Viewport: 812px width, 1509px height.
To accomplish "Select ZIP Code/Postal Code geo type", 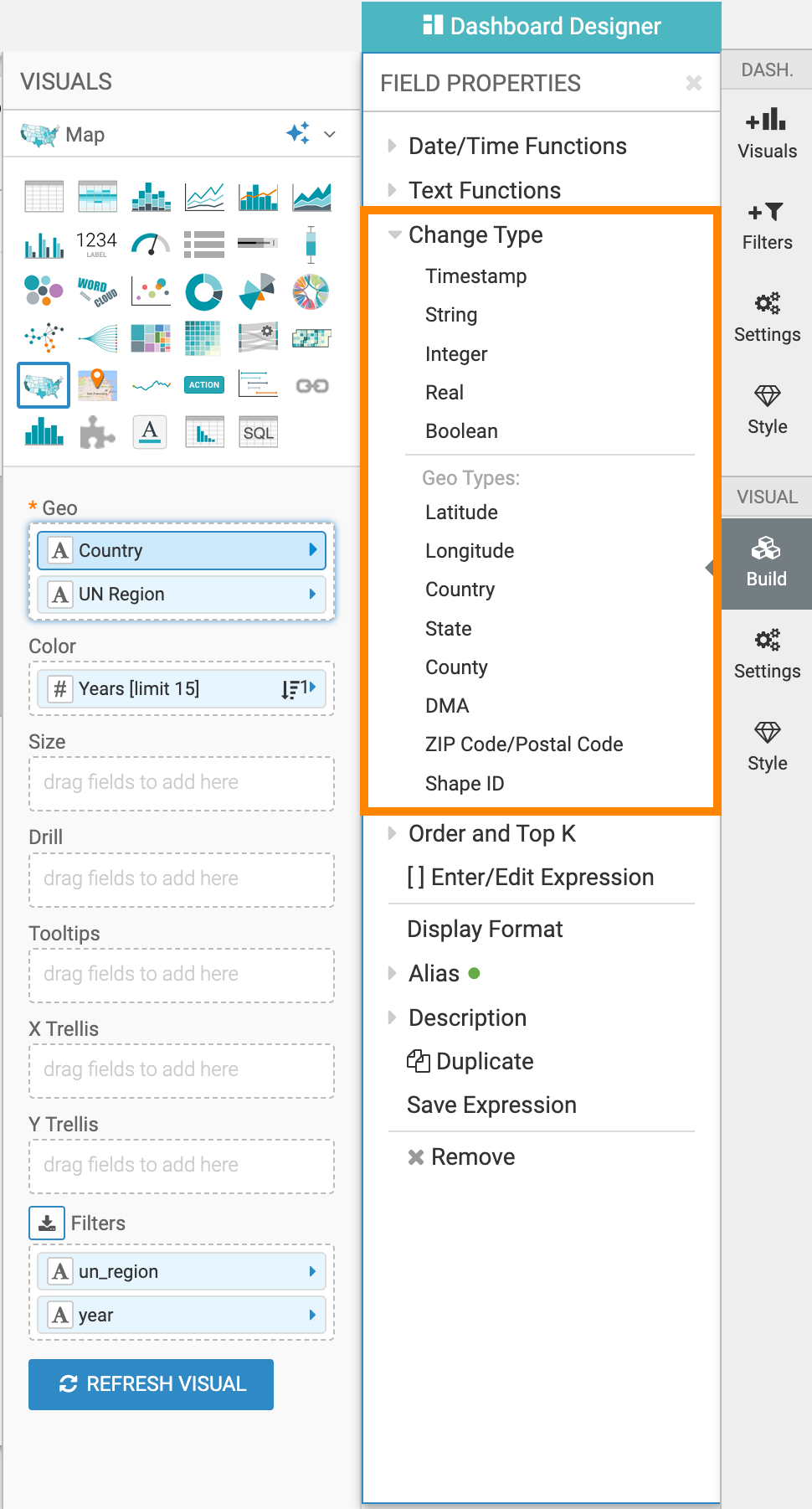I will pyautogui.click(x=524, y=744).
